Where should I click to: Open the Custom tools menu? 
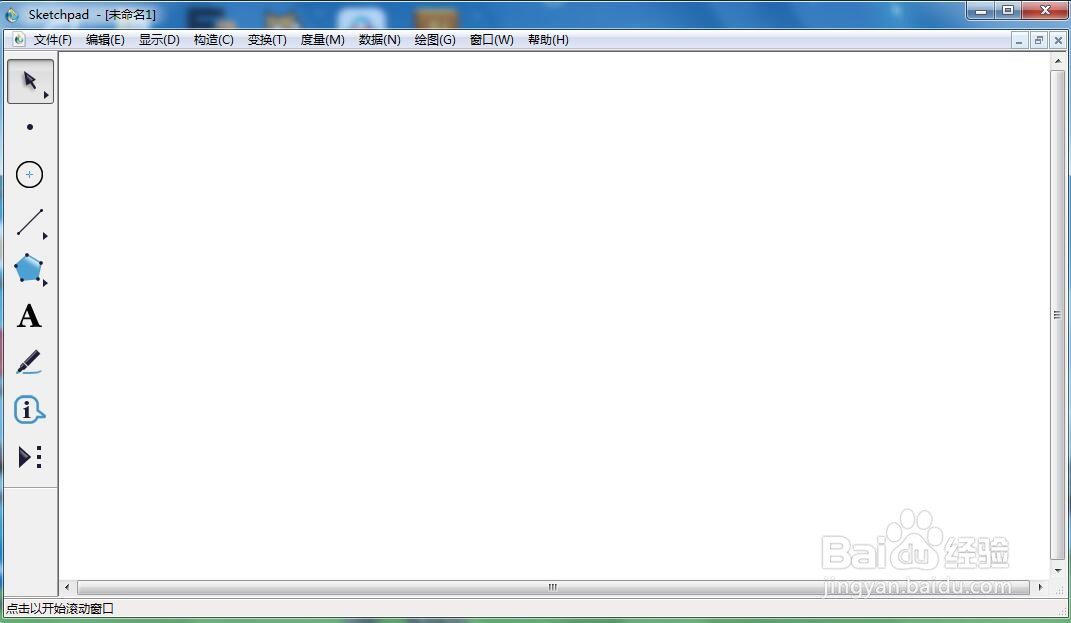(30, 457)
